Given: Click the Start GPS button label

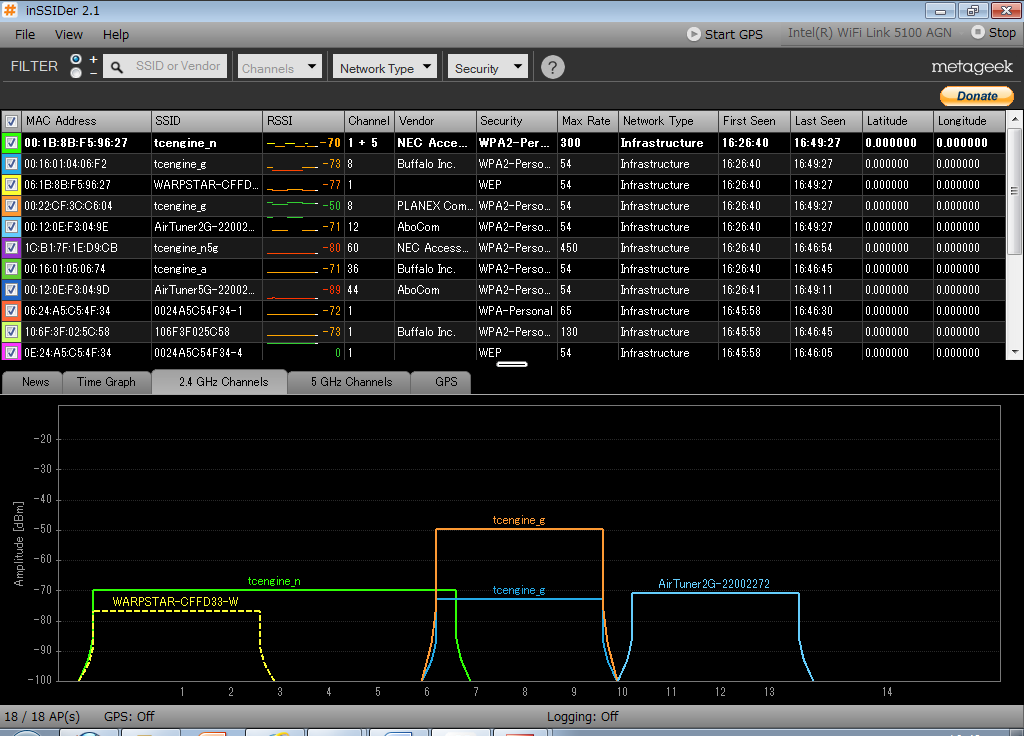Looking at the screenshot, I should coord(733,35).
